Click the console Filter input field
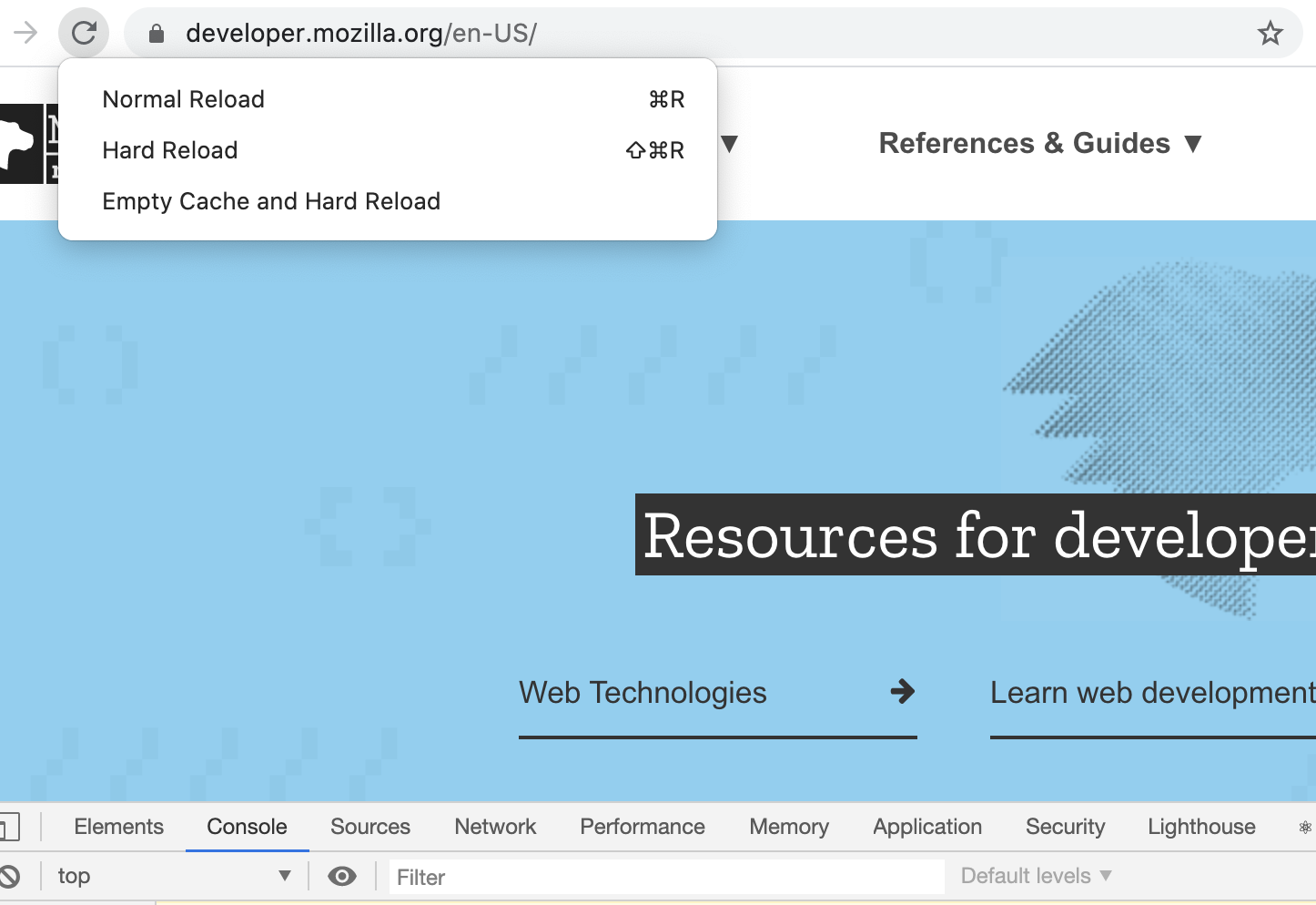This screenshot has width=1316, height=905. [x=666, y=877]
